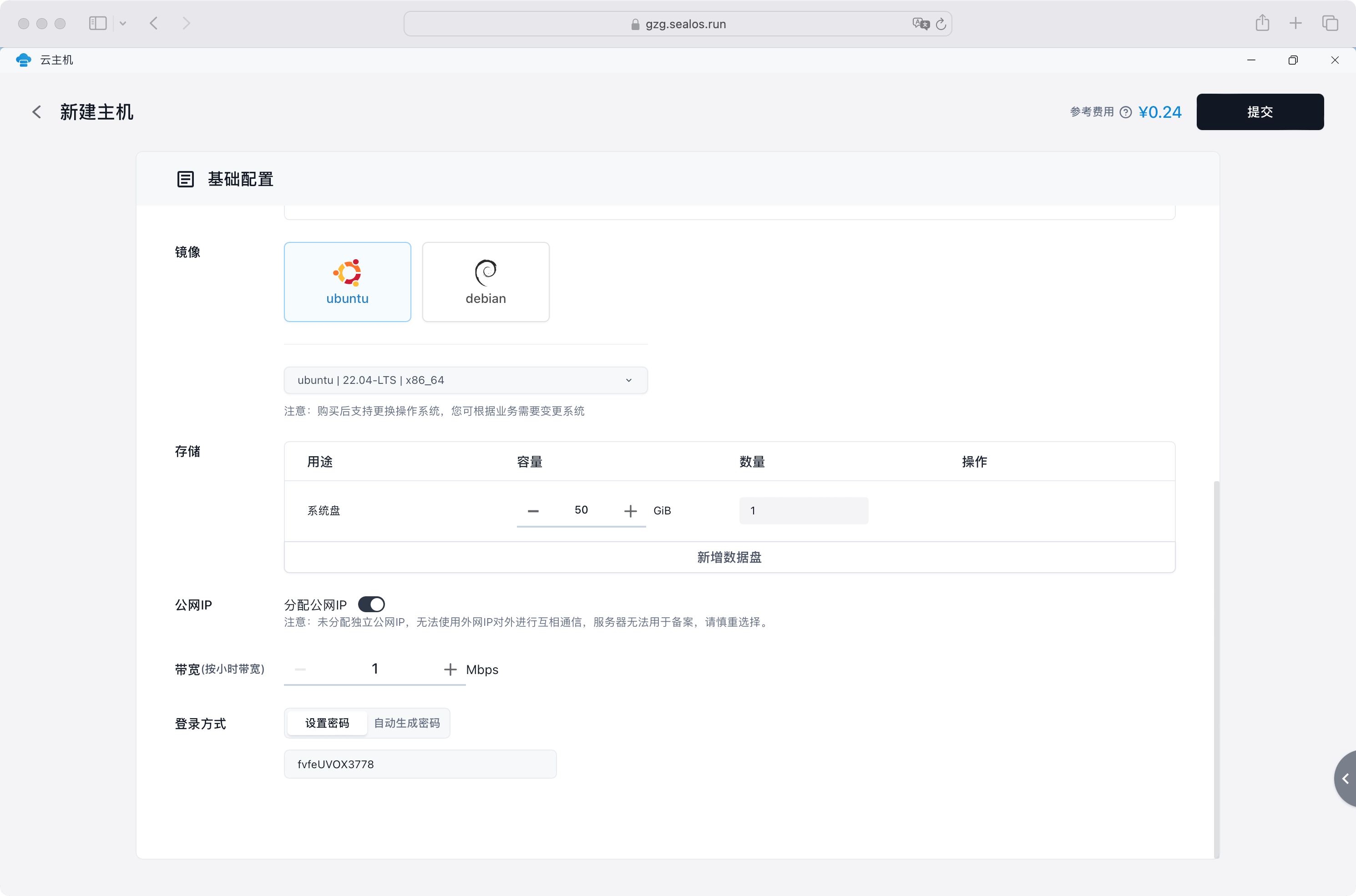The height and width of the screenshot is (896, 1356).
Task: Click the 用途 column header
Action: [x=319, y=462]
